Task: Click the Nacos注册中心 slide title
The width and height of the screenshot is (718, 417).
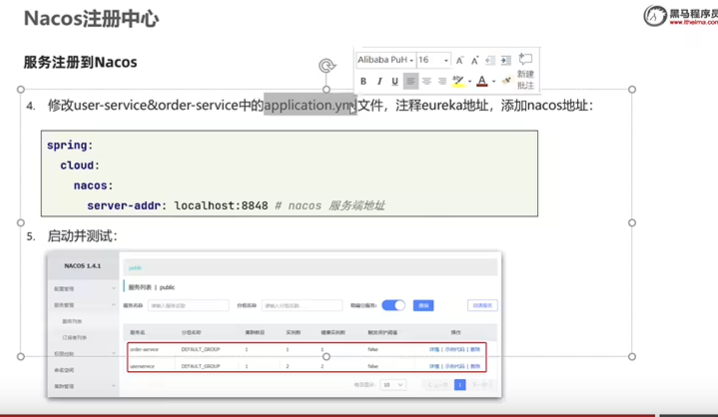Action: (92, 19)
